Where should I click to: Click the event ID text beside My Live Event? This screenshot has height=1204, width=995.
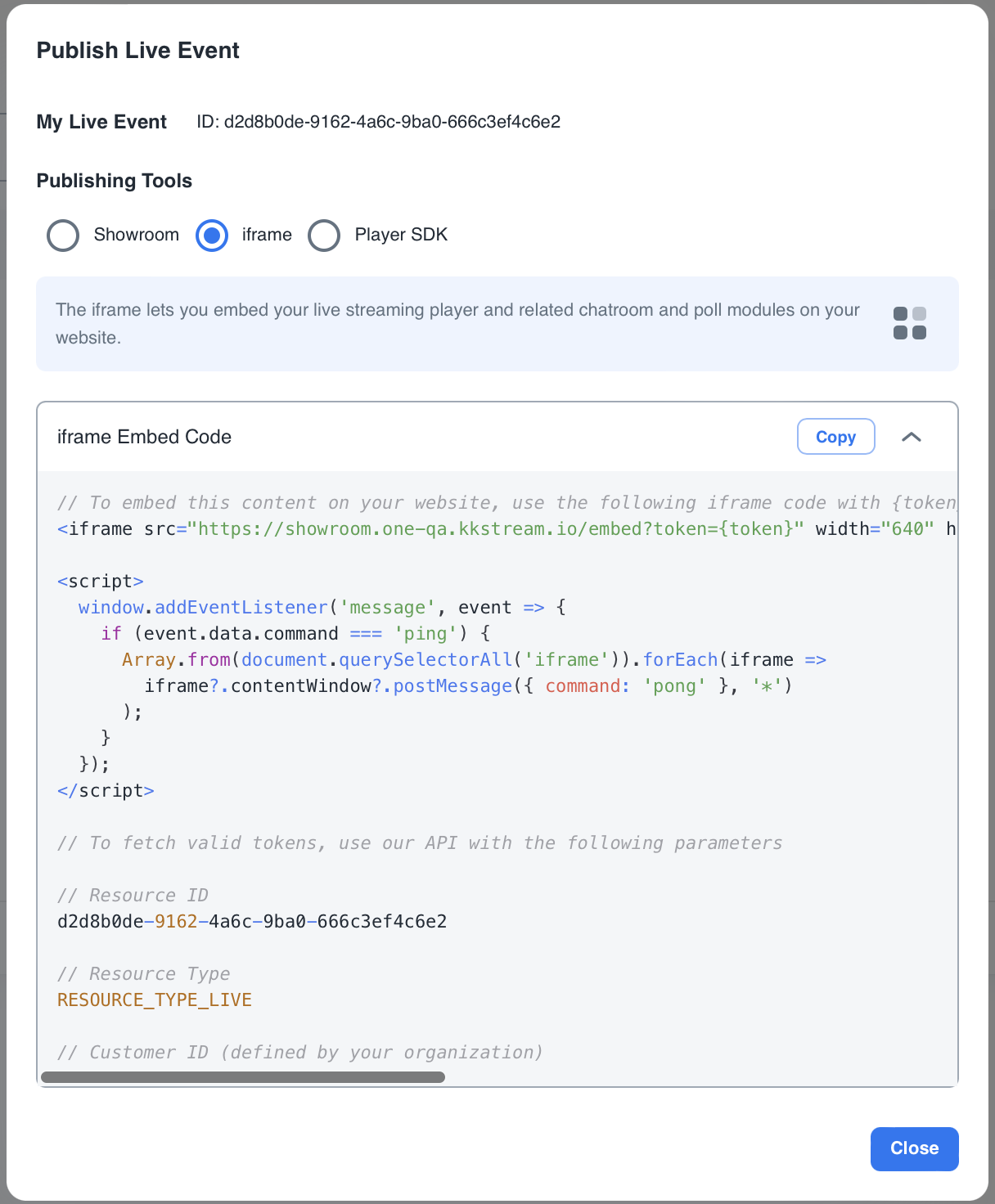click(x=378, y=122)
